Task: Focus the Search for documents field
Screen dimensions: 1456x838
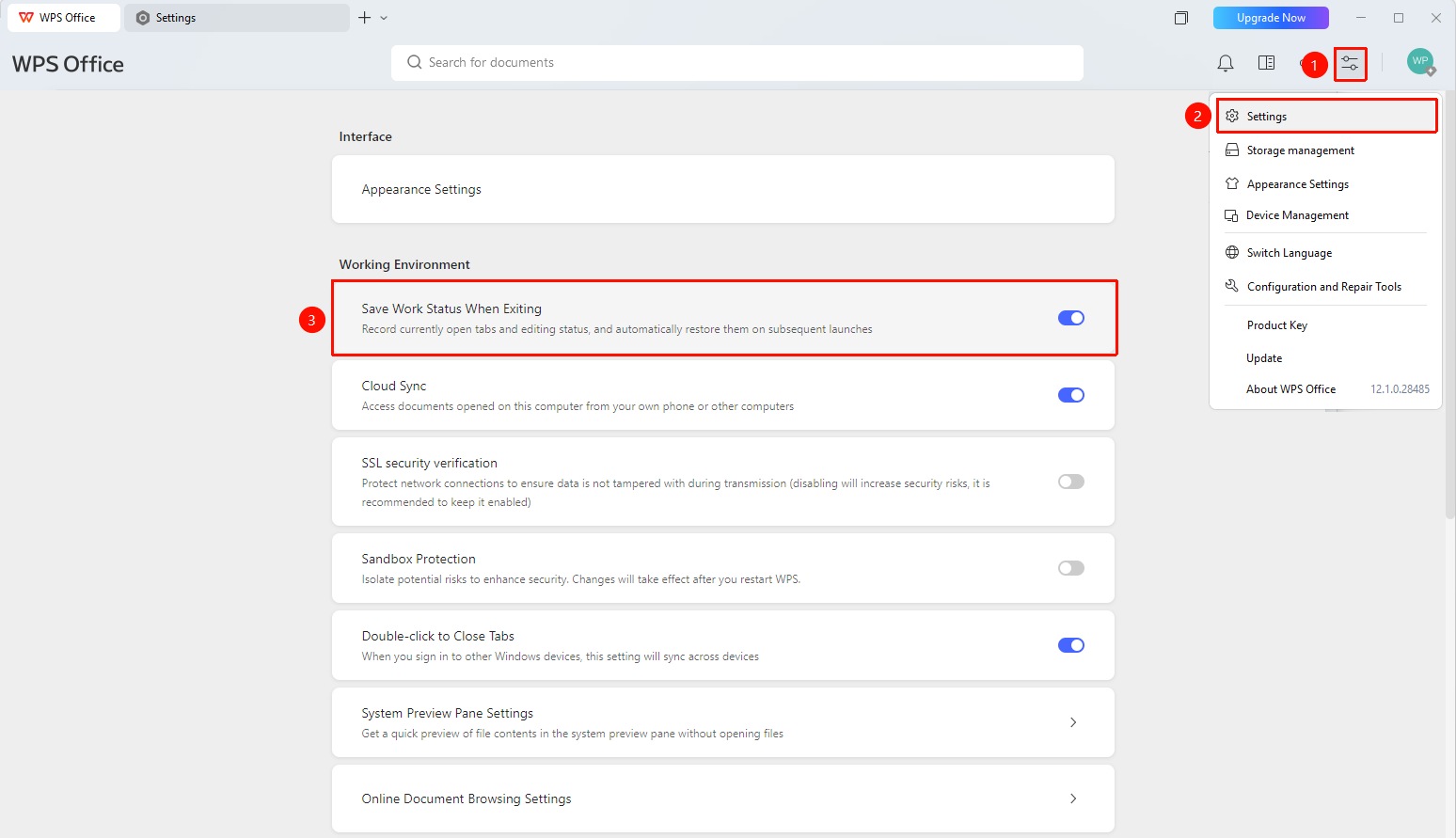Action: 737,63
